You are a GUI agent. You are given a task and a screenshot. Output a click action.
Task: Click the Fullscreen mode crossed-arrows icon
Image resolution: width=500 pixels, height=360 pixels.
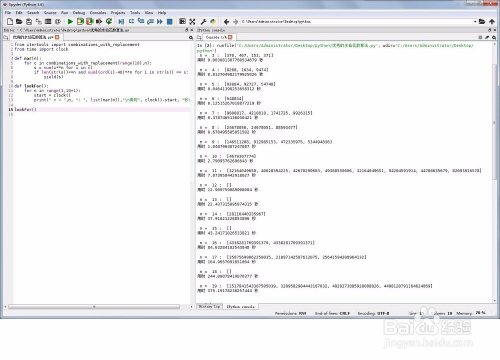[x=192, y=22]
